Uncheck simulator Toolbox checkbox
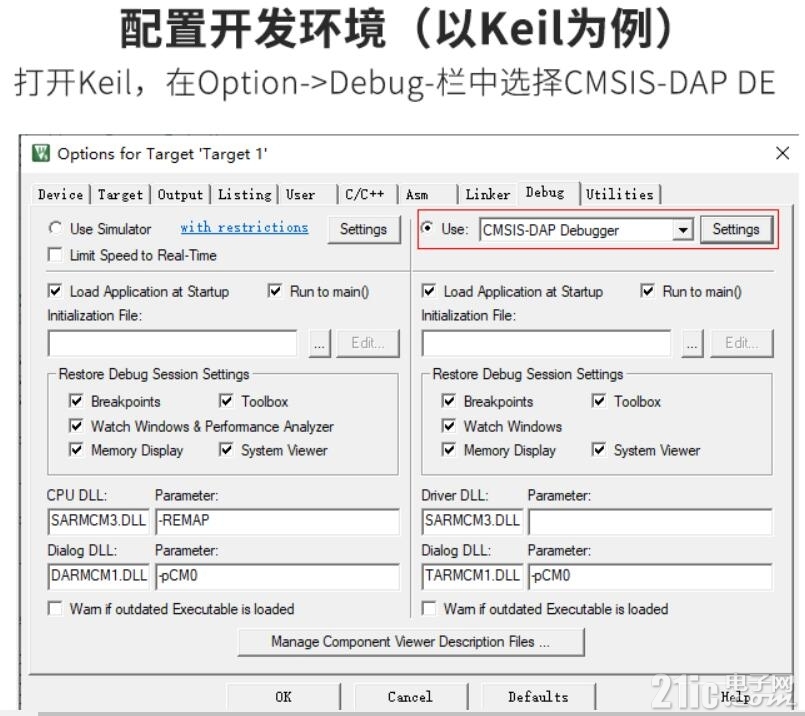805x716 pixels. point(226,401)
